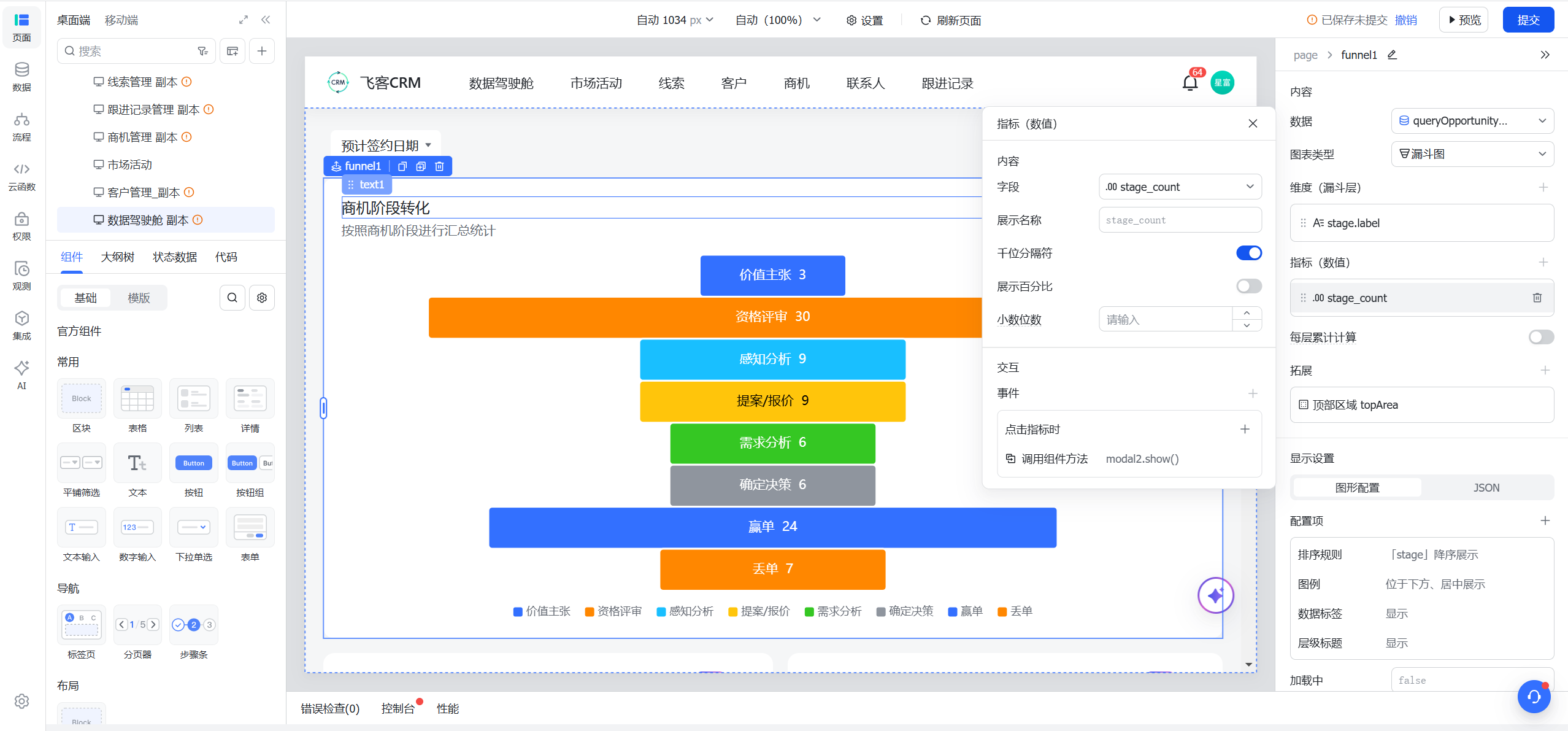Switch to the JSON display tab
Image resolution: width=1568 pixels, height=731 pixels.
pos(1486,487)
